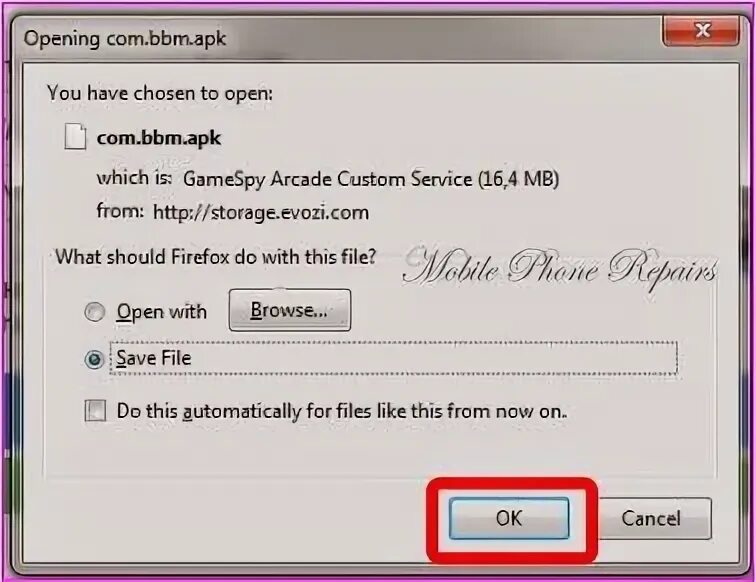756x582 pixels.
Task: Click the Save File label text
Action: coord(154,358)
